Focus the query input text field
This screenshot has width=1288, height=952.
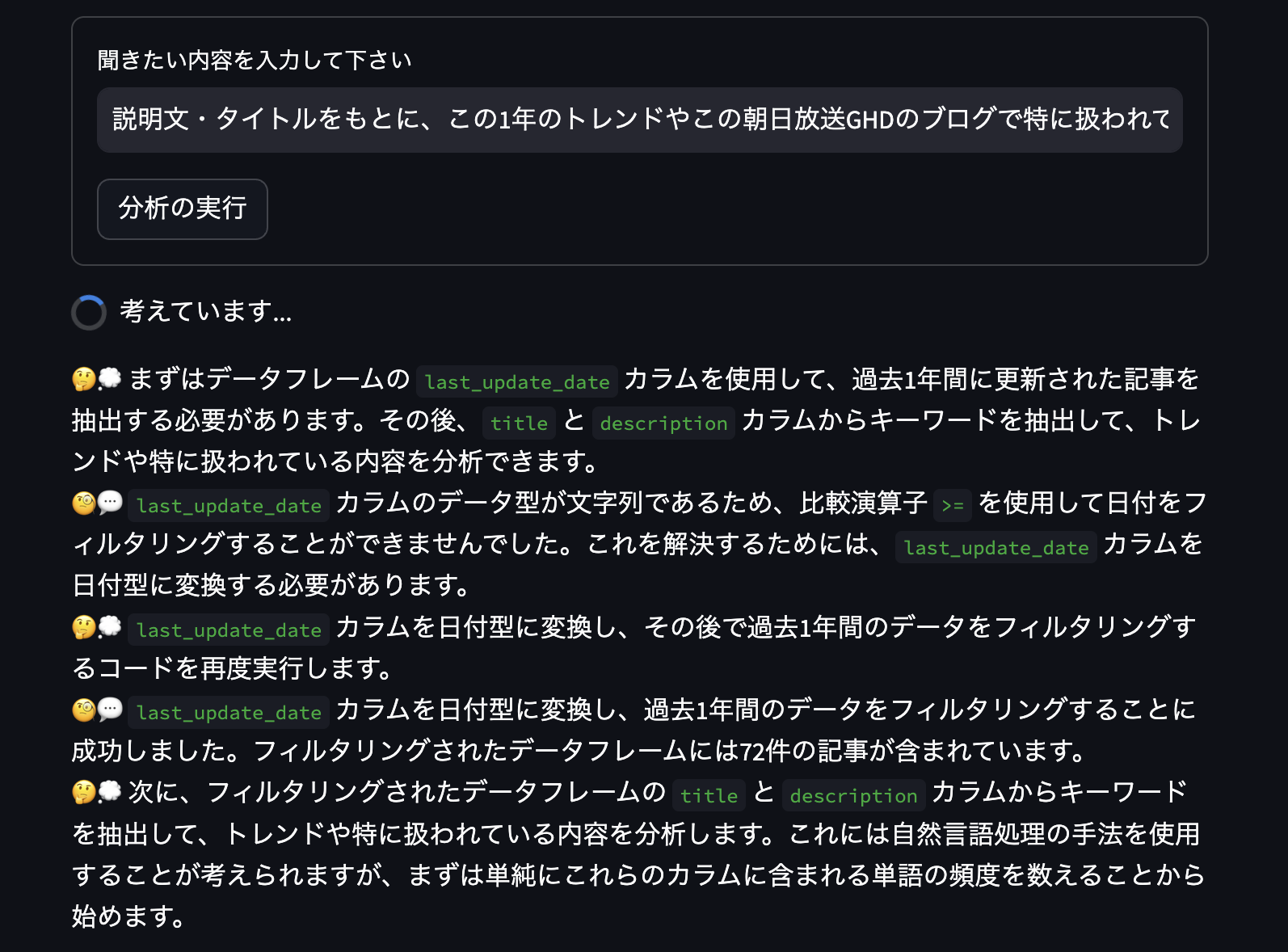pyautogui.click(x=639, y=120)
